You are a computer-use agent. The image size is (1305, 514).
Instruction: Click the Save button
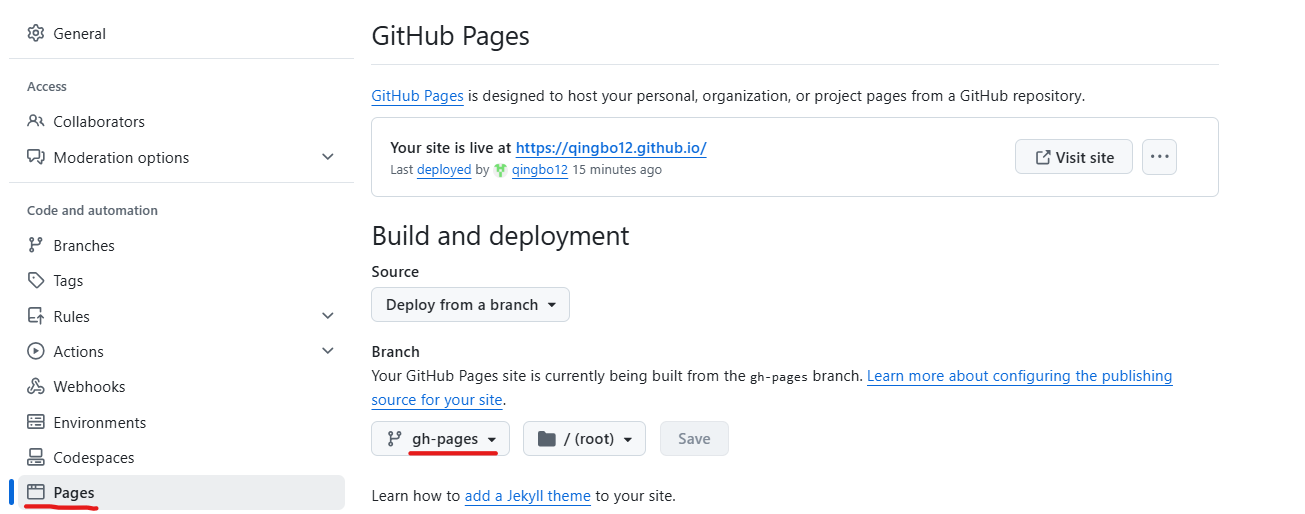point(694,439)
